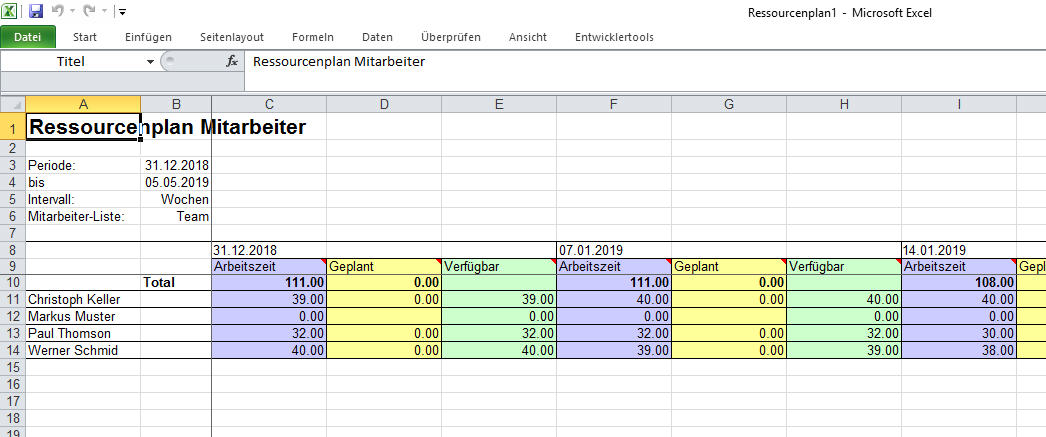Image resolution: width=1046 pixels, height=437 pixels.
Task: Open Customize Quick Access Toolbar dropdown
Action: click(x=122, y=12)
